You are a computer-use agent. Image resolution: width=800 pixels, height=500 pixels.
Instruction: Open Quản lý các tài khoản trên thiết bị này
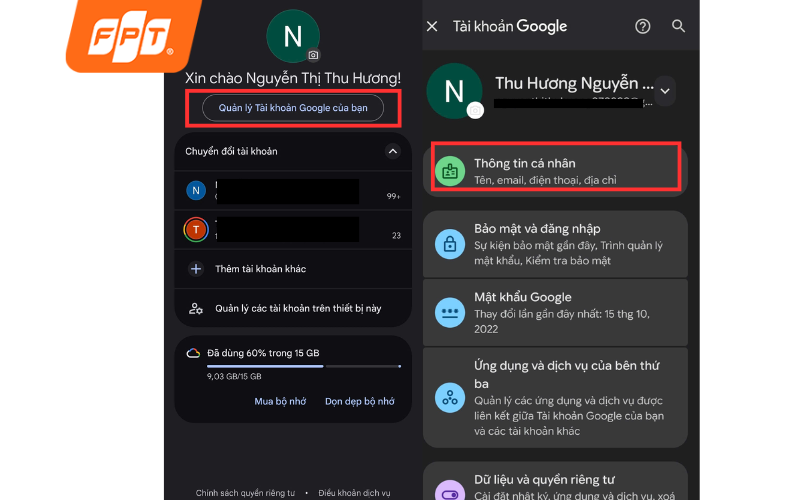pos(293,308)
